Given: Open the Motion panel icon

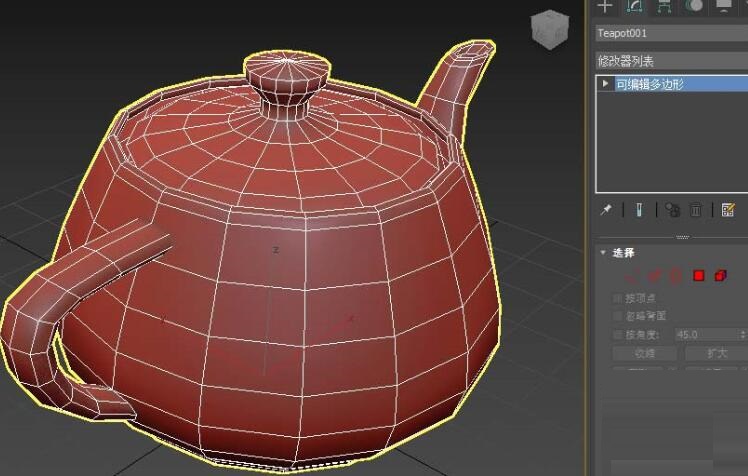Looking at the screenshot, I should click(693, 6).
